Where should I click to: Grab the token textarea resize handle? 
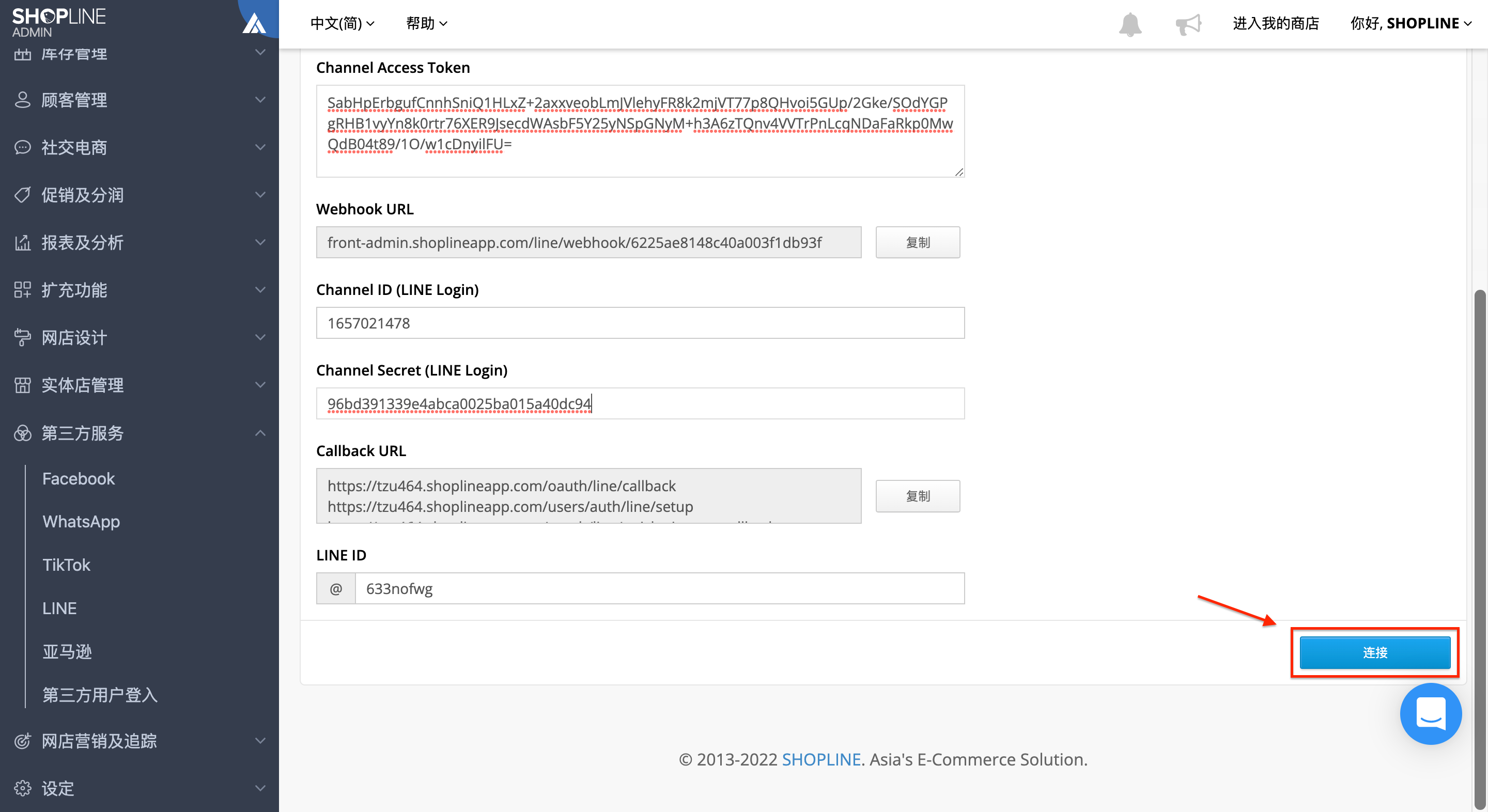click(x=959, y=172)
